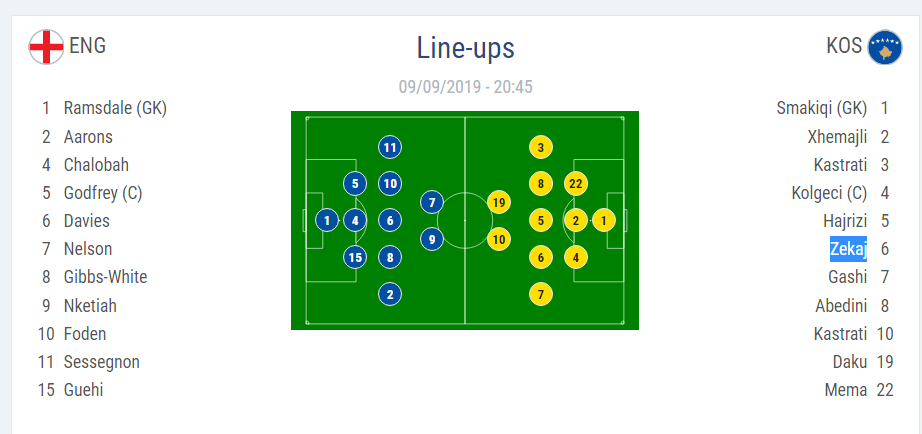Click Kosovo goalkeeper marker on pitch
The width and height of the screenshot is (922, 434).
(603, 220)
